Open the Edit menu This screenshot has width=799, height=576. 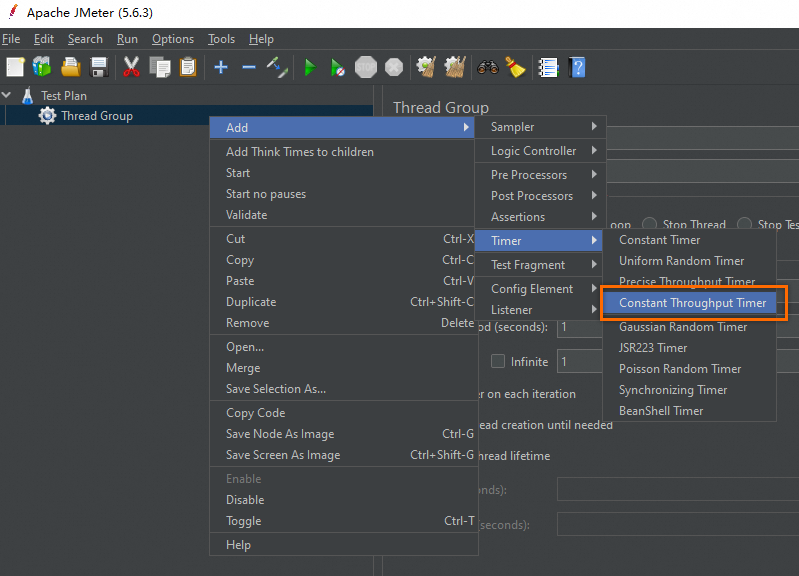click(44, 39)
